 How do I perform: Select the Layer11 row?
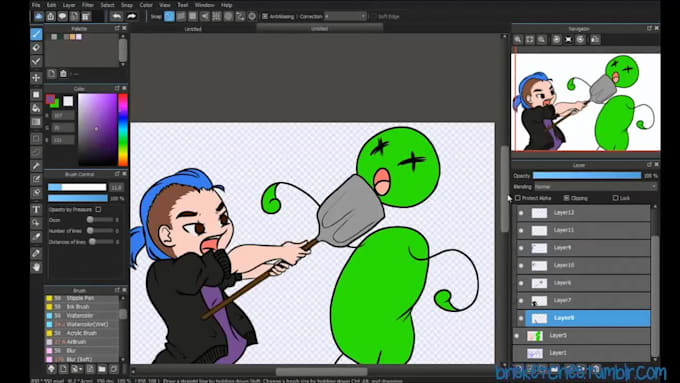pos(584,230)
